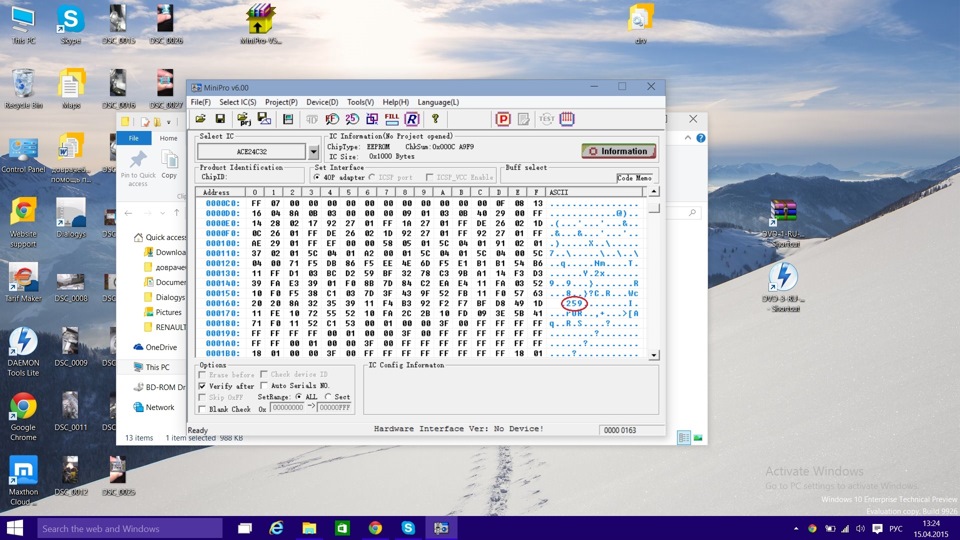
Task: Click the Load project 'prj' toolbar icon
Action: (244, 119)
